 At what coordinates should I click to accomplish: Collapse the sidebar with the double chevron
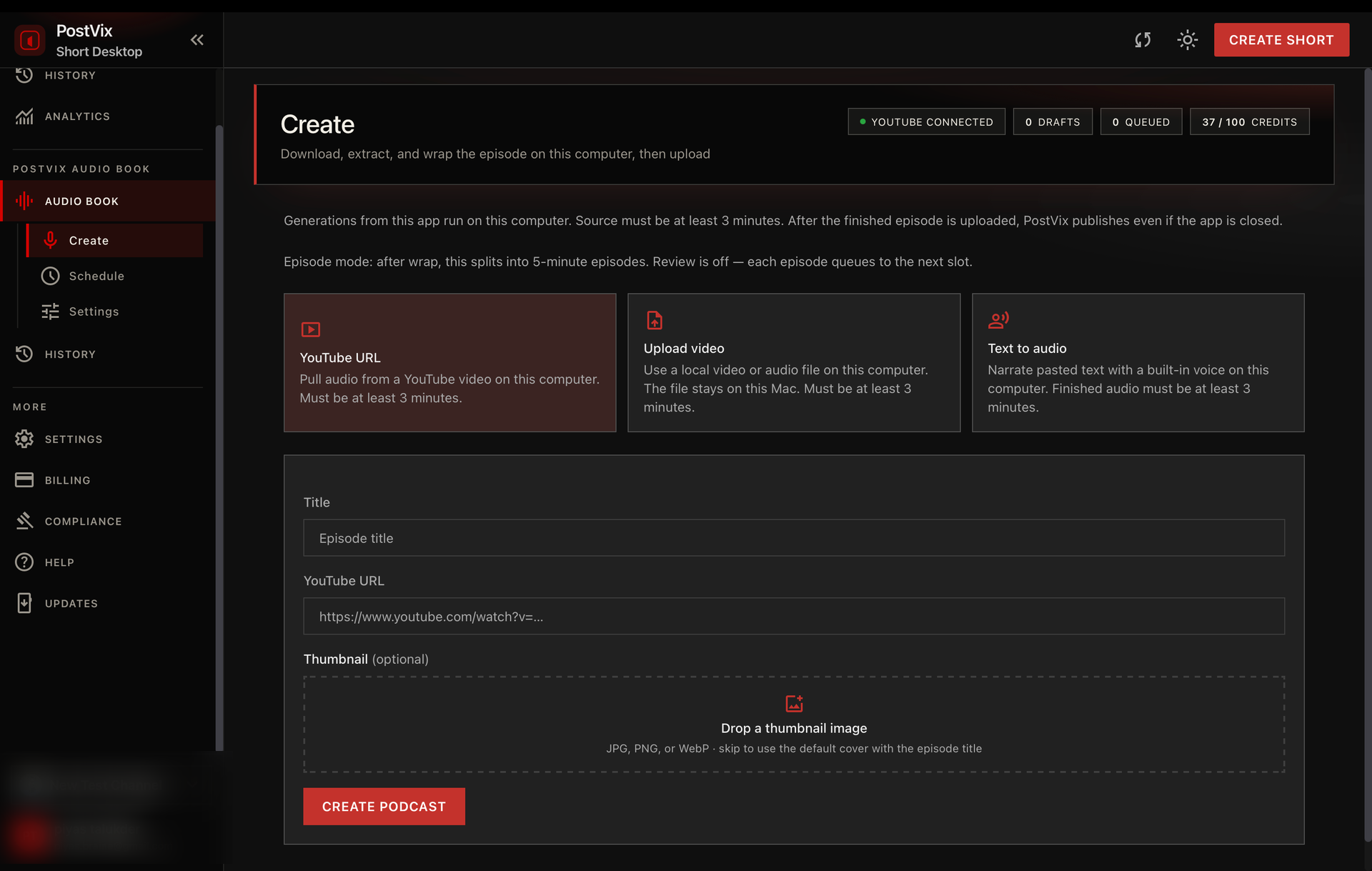197,40
